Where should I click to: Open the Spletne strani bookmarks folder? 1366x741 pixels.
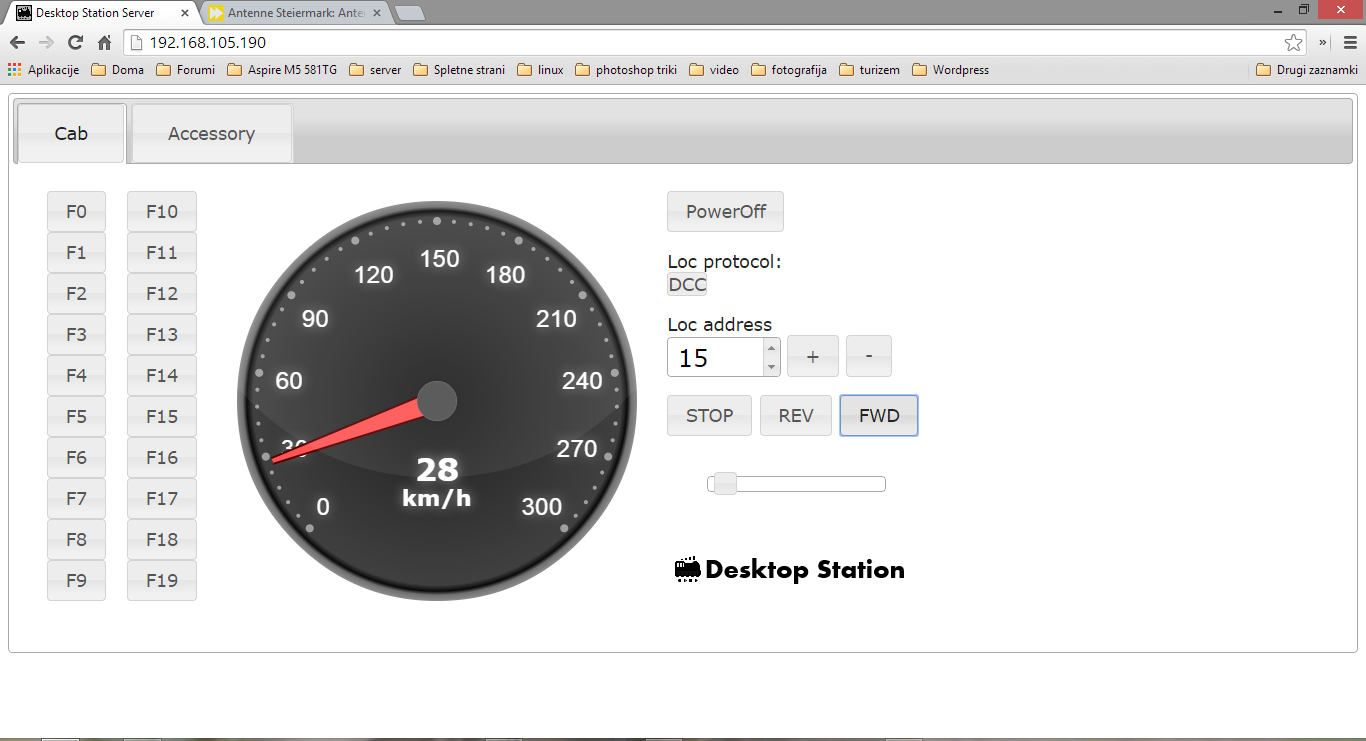[459, 70]
